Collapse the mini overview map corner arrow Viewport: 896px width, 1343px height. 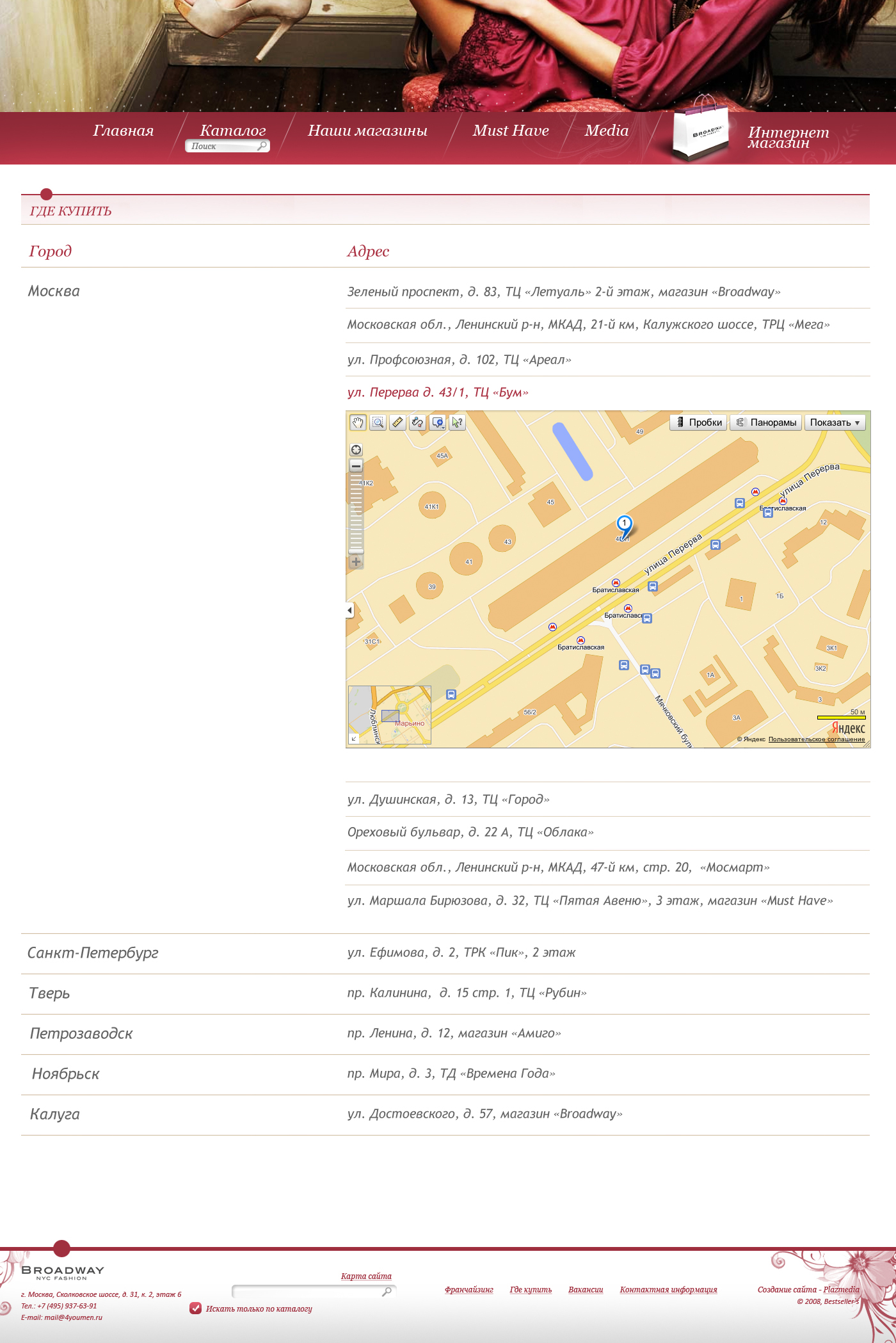[x=354, y=738]
